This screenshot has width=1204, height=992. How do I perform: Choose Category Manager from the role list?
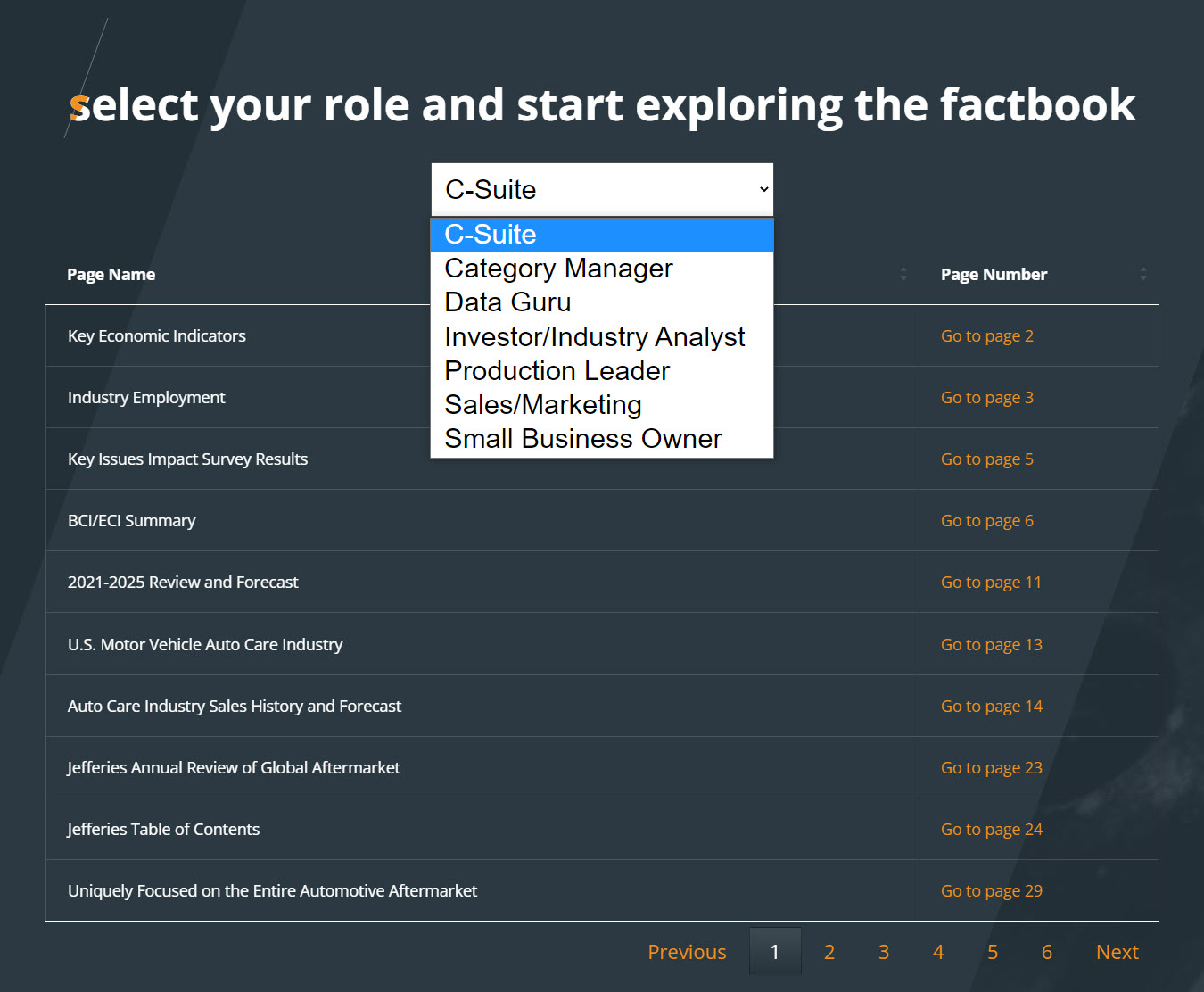602,269
